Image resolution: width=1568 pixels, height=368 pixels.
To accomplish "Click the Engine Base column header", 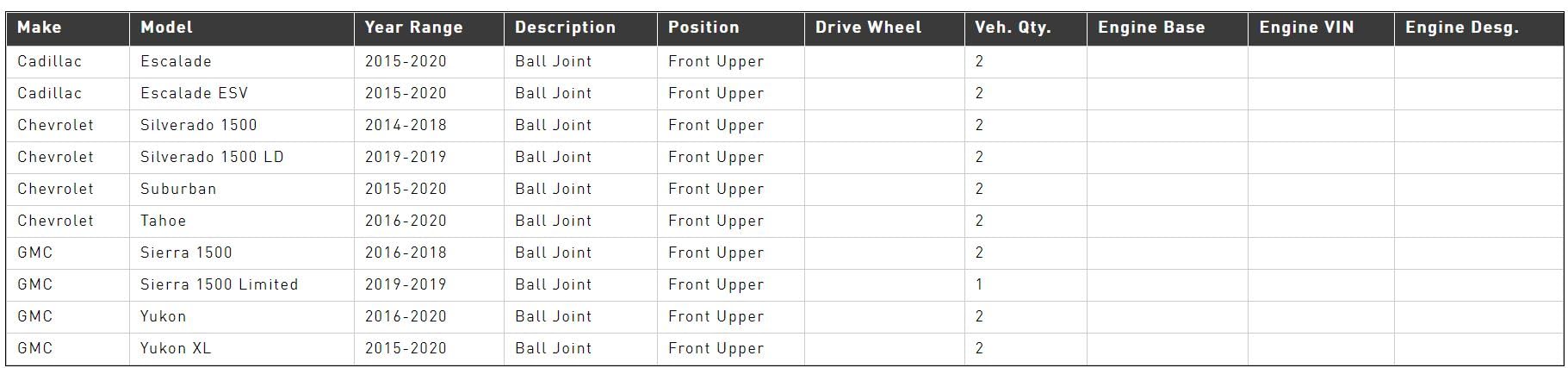I will (1151, 28).
